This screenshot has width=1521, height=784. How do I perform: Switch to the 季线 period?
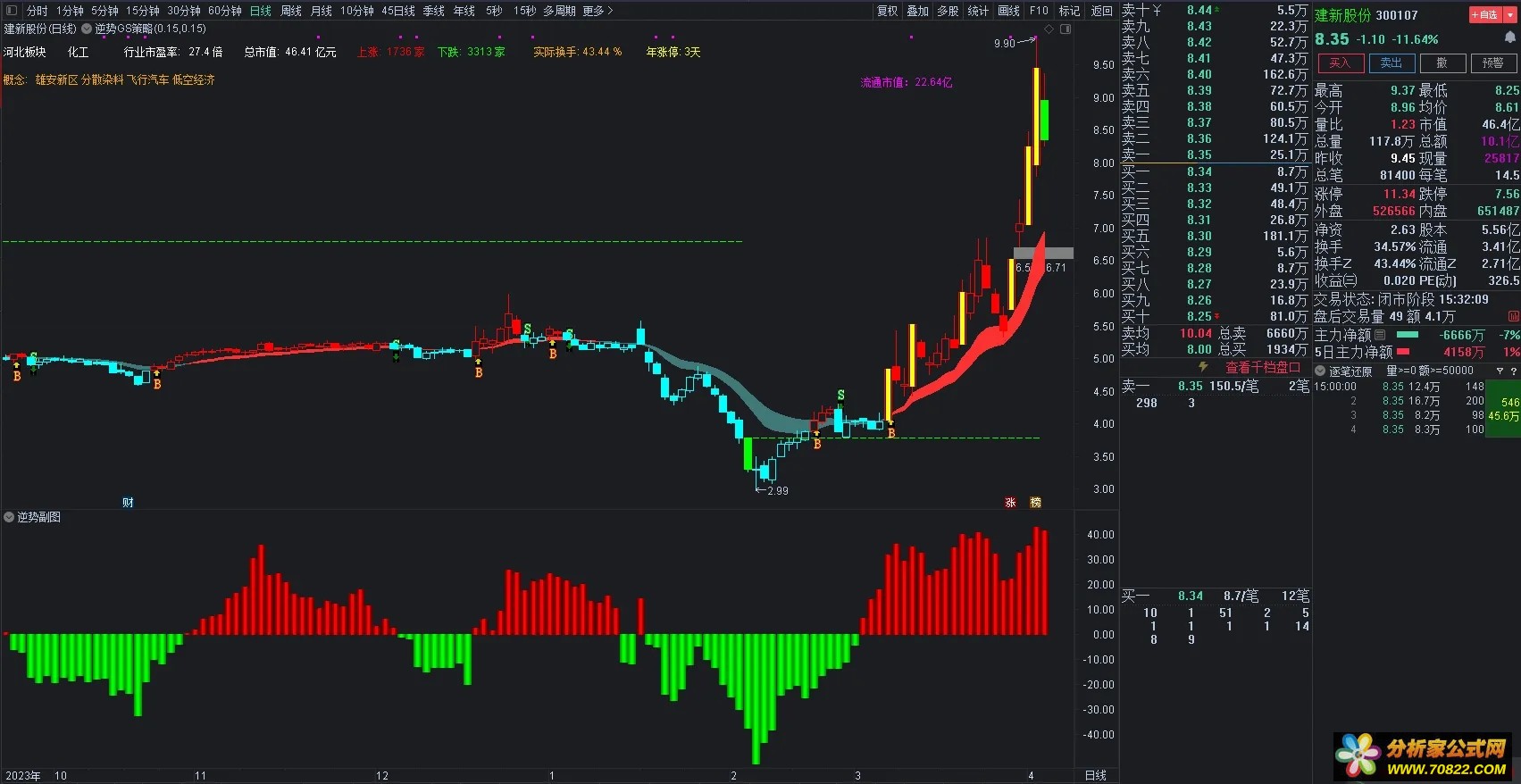pyautogui.click(x=434, y=11)
